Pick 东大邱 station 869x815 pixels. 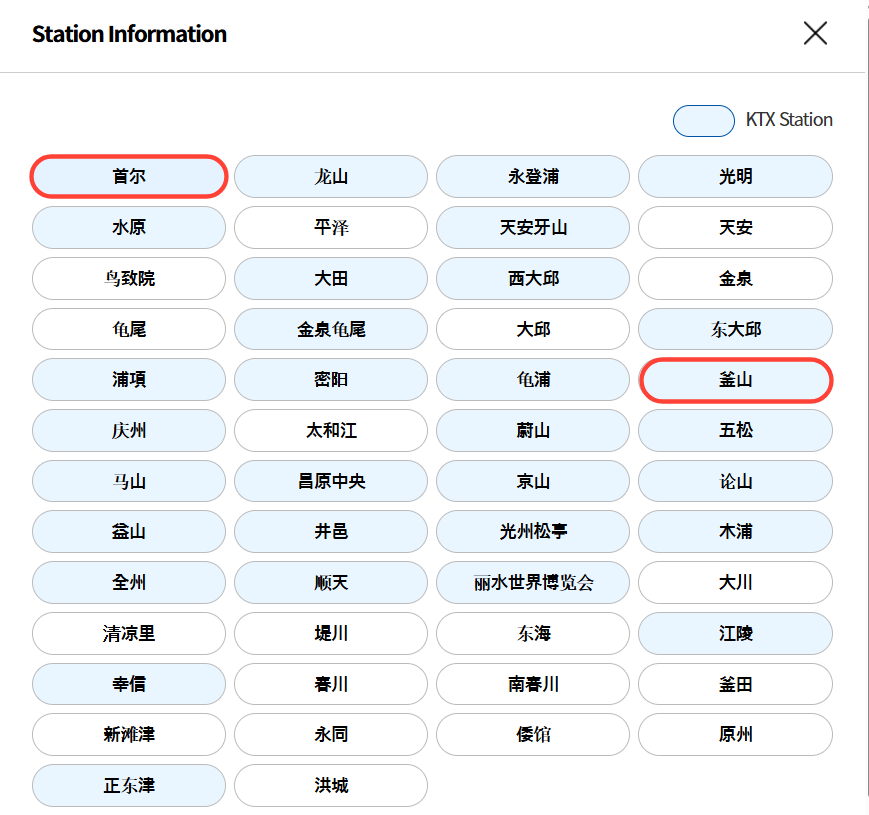(x=735, y=329)
